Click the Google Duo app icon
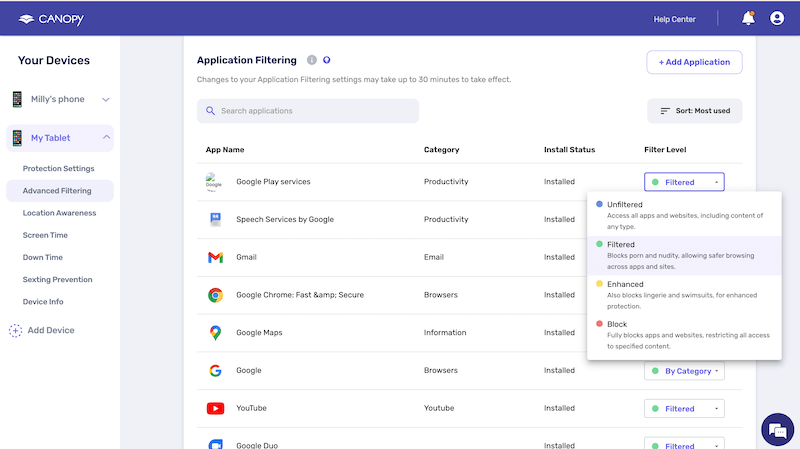Image resolution: width=800 pixels, height=449 pixels. (x=215, y=444)
